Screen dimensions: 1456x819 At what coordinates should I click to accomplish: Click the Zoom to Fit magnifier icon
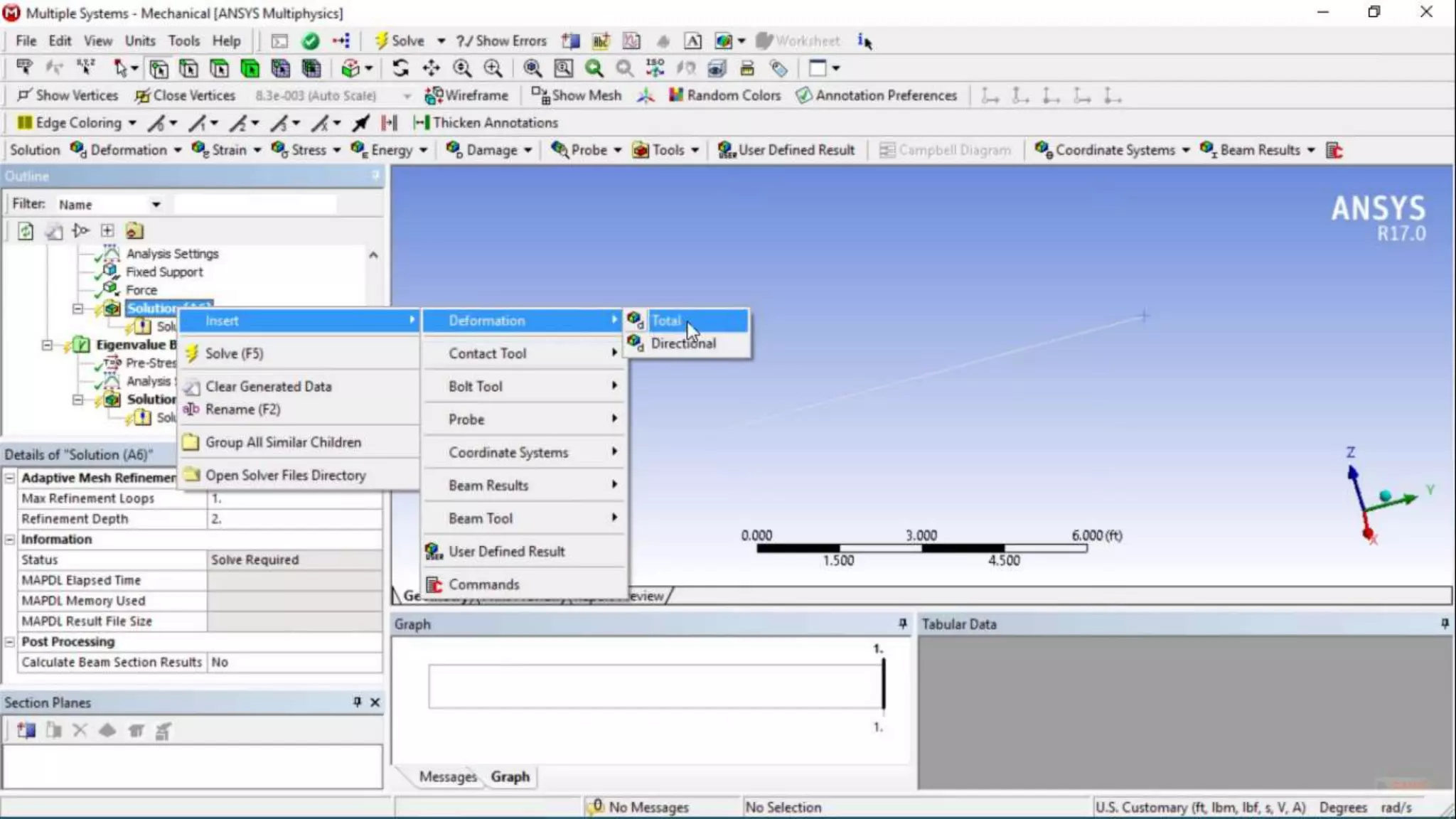[531, 68]
